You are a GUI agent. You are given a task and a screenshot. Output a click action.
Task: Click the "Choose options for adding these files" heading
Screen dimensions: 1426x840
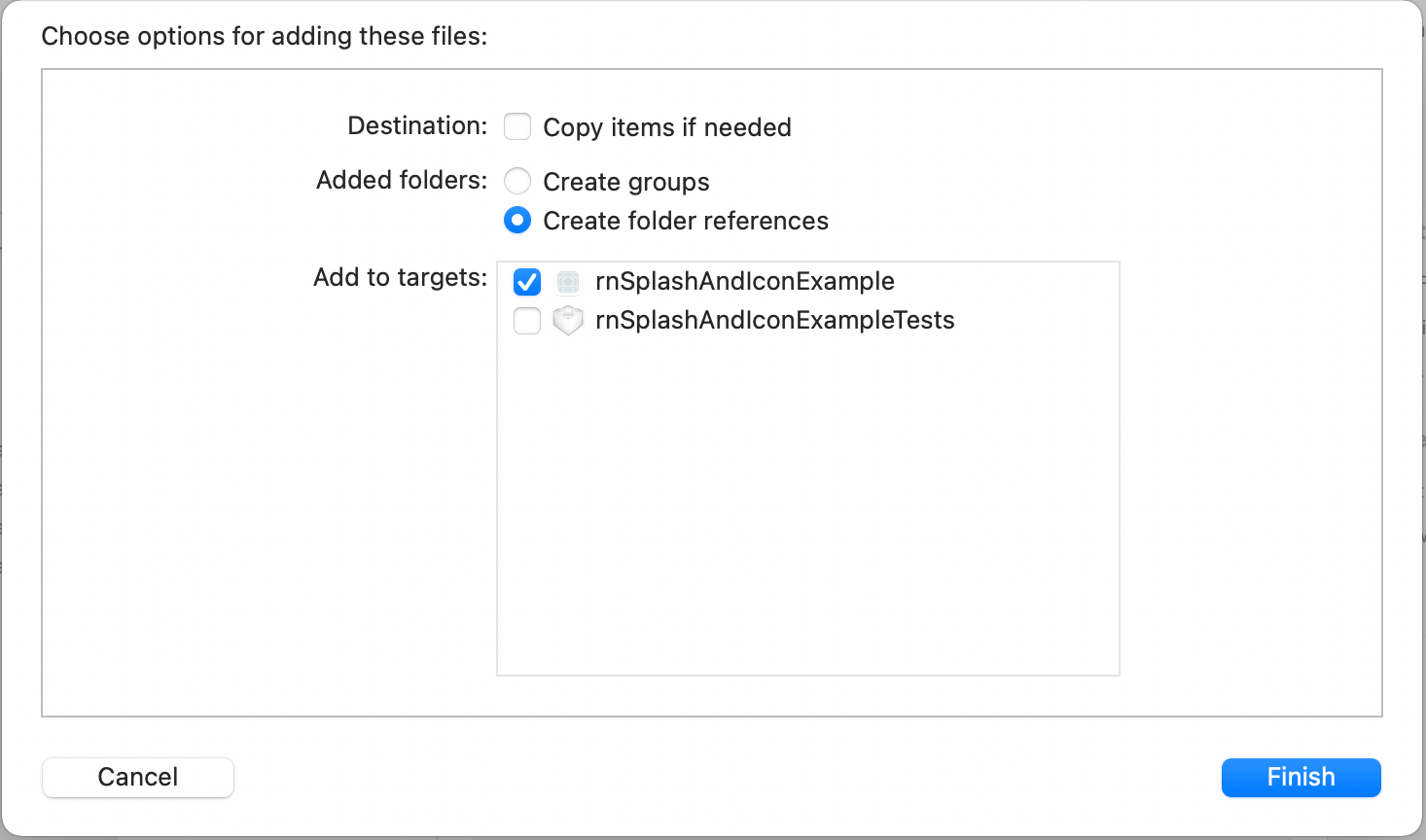[265, 36]
